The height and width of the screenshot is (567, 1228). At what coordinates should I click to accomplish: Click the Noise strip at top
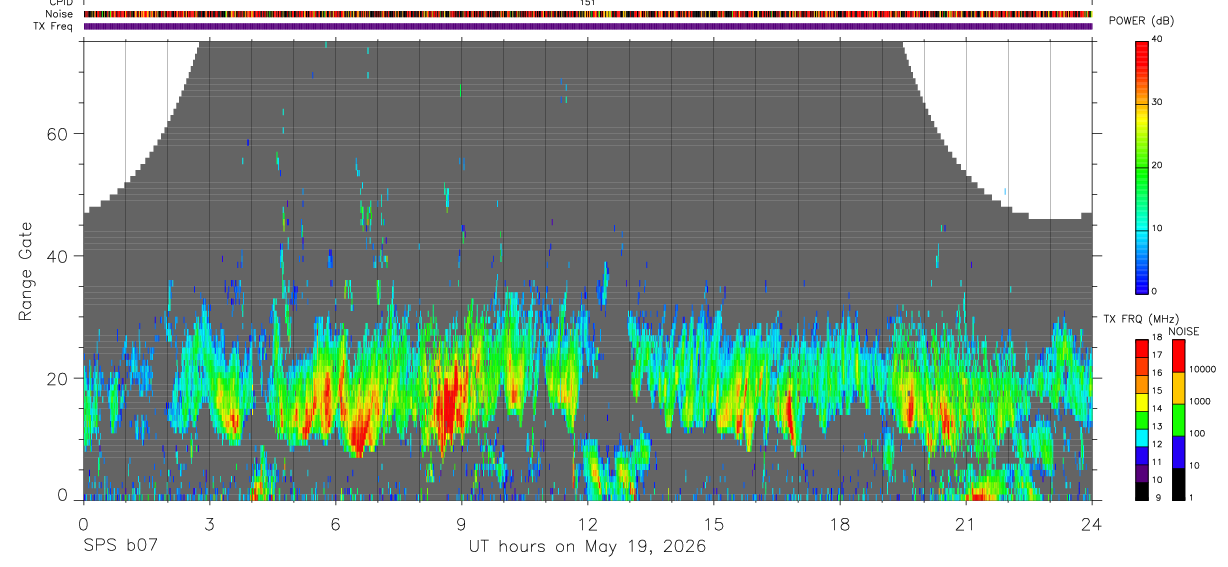pos(588,14)
